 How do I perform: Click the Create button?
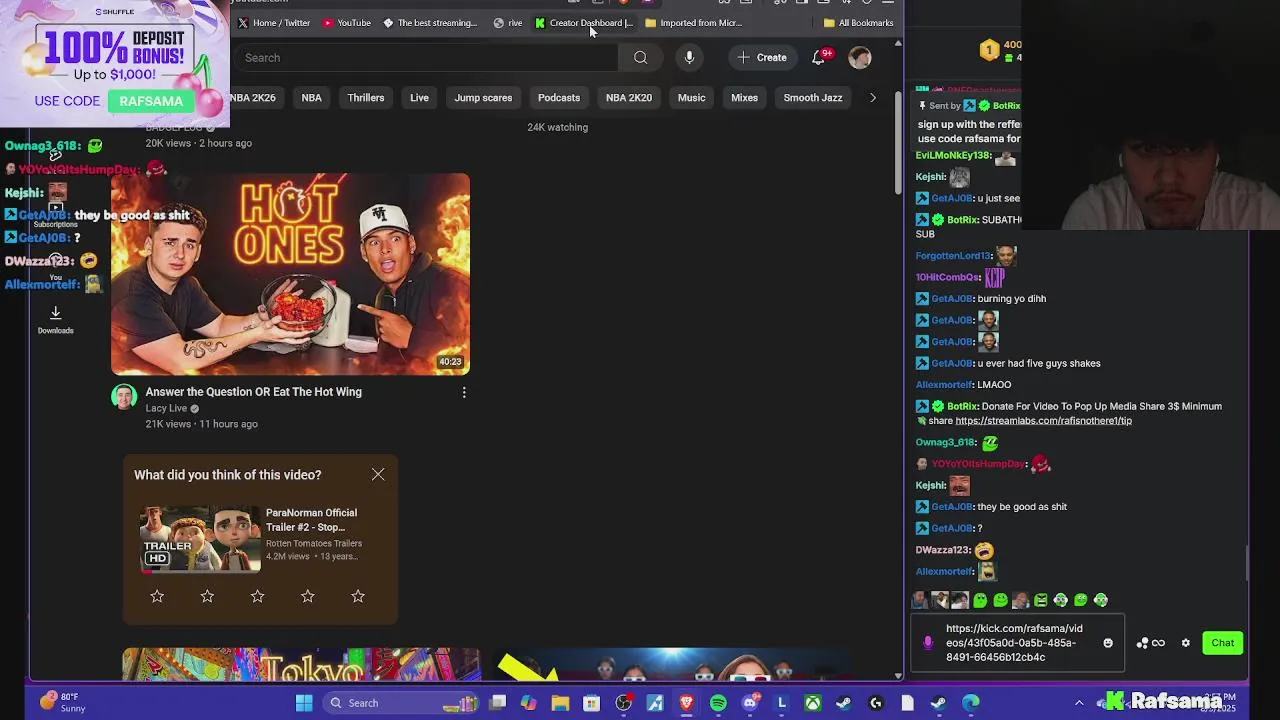tap(762, 58)
